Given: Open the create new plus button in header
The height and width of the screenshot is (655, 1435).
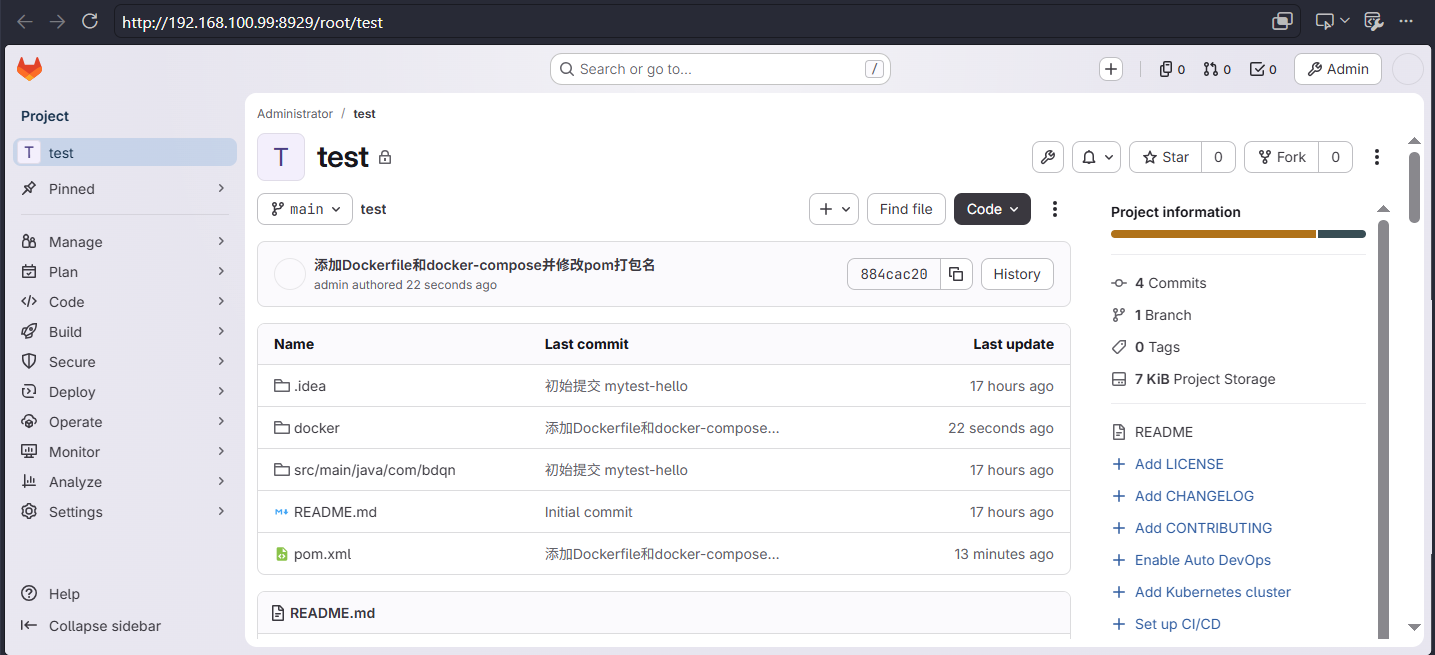Looking at the screenshot, I should [1111, 69].
